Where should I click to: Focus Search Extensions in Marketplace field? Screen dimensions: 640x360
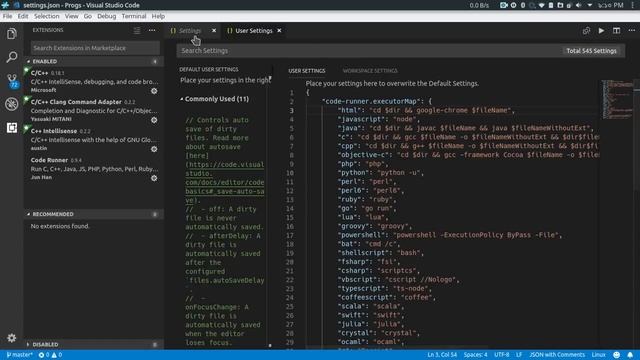coord(95,48)
